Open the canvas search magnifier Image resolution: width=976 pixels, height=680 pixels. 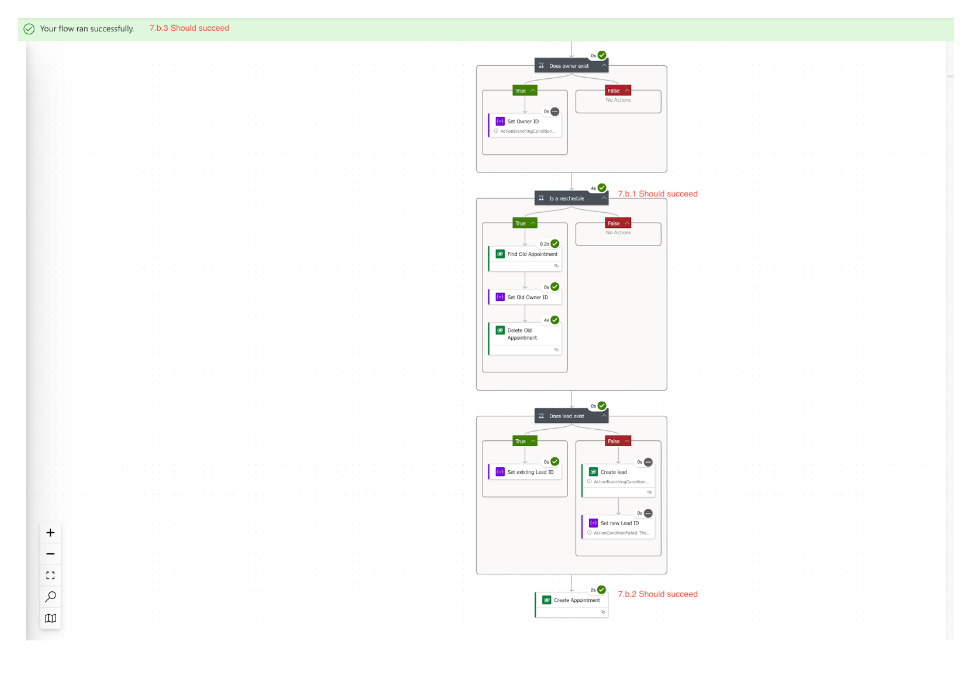pos(50,597)
